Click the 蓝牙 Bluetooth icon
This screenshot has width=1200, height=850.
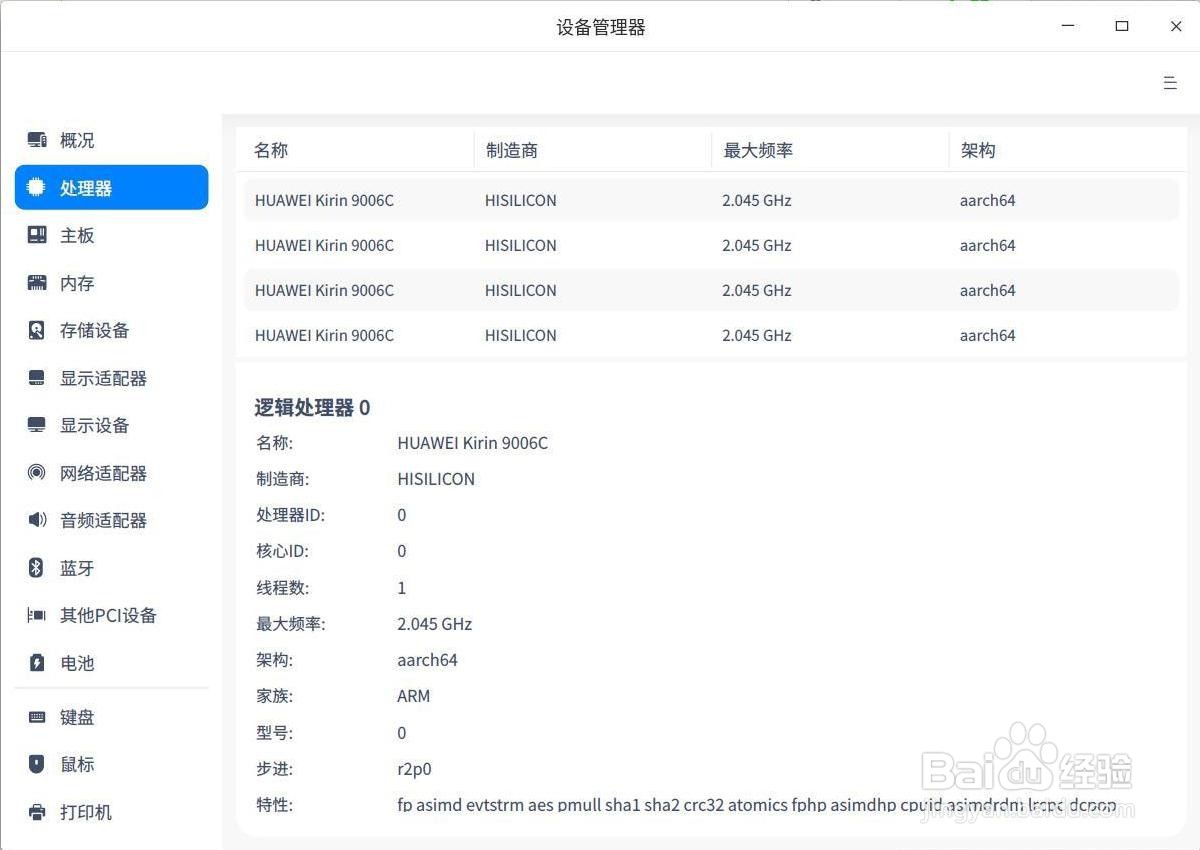point(37,568)
